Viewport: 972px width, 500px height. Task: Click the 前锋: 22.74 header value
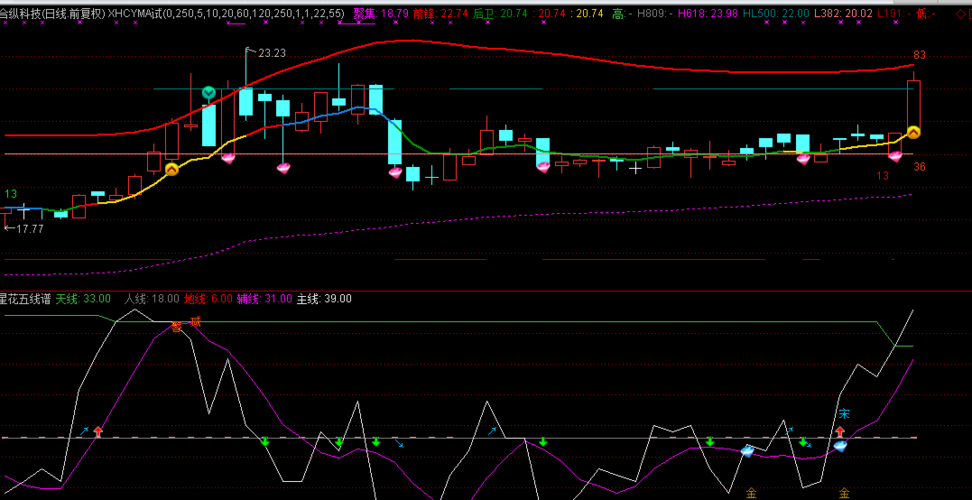pyautogui.click(x=441, y=12)
